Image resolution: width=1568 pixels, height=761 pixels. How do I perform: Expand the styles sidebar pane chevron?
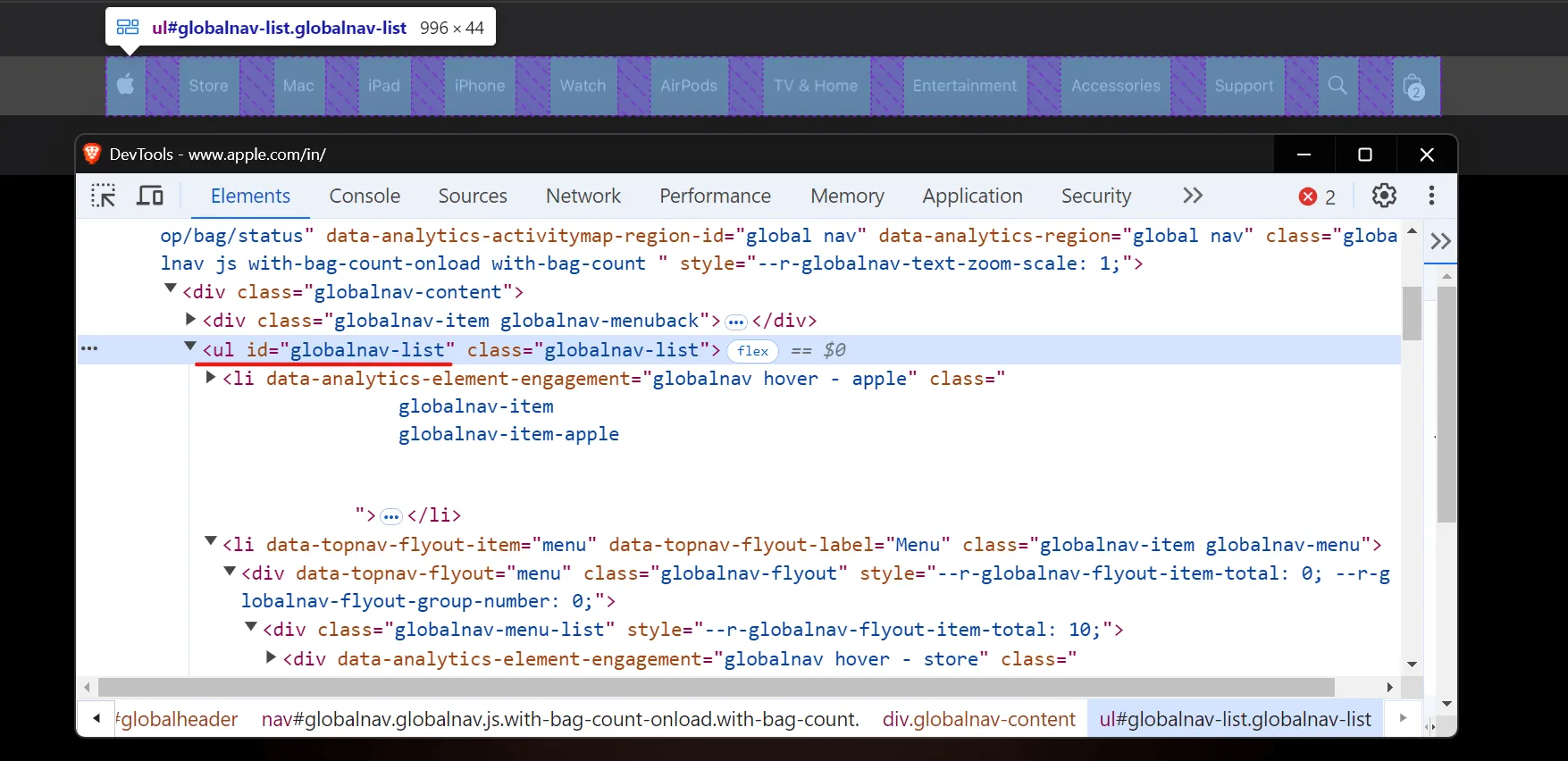click(1440, 241)
